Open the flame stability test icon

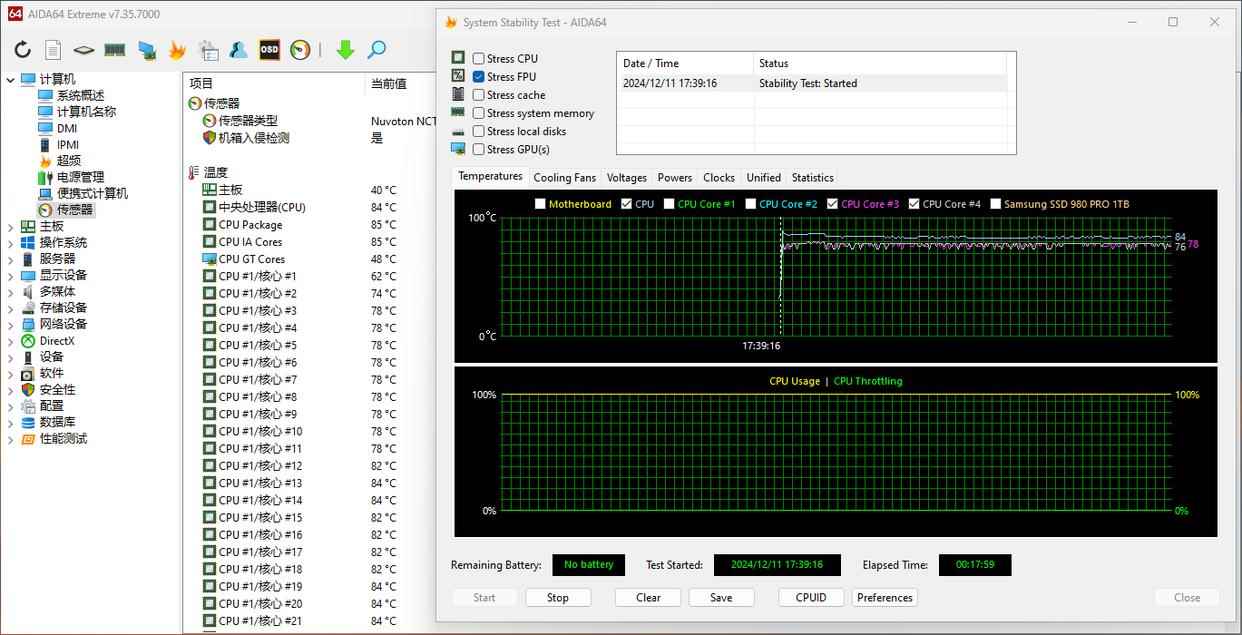[x=177, y=50]
